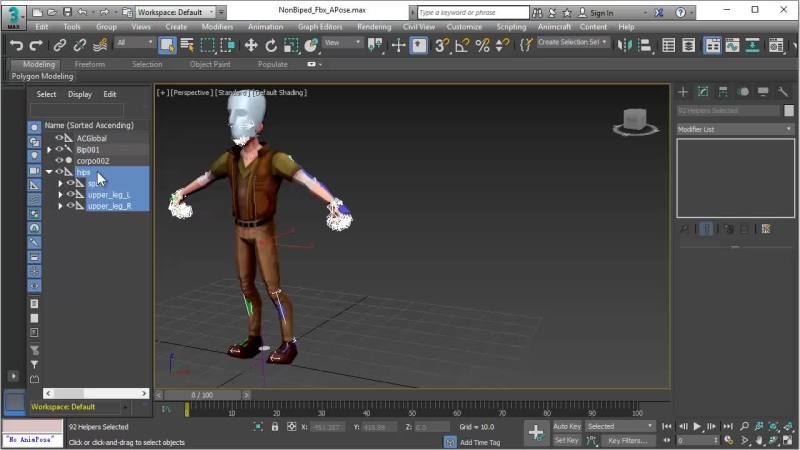Hide the corpo002 object using eye icon
800x450 pixels.
click(x=58, y=160)
